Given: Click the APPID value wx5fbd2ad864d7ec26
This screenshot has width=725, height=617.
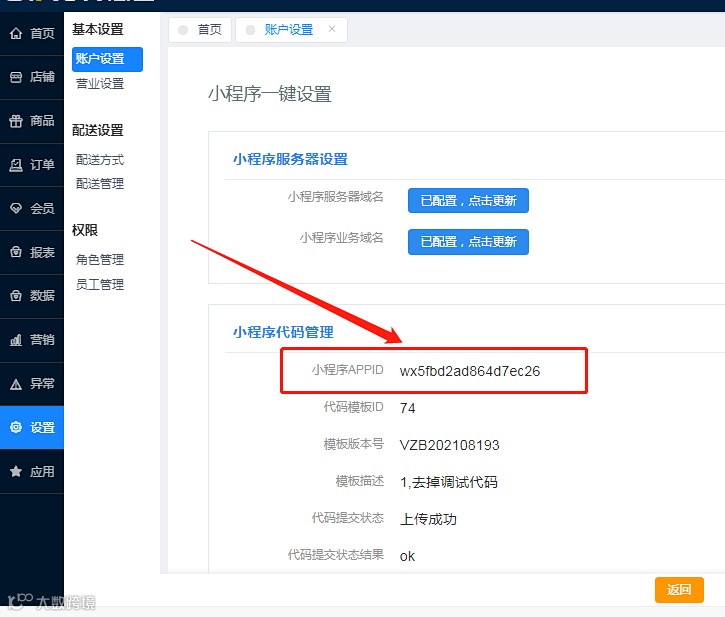Looking at the screenshot, I should [470, 371].
